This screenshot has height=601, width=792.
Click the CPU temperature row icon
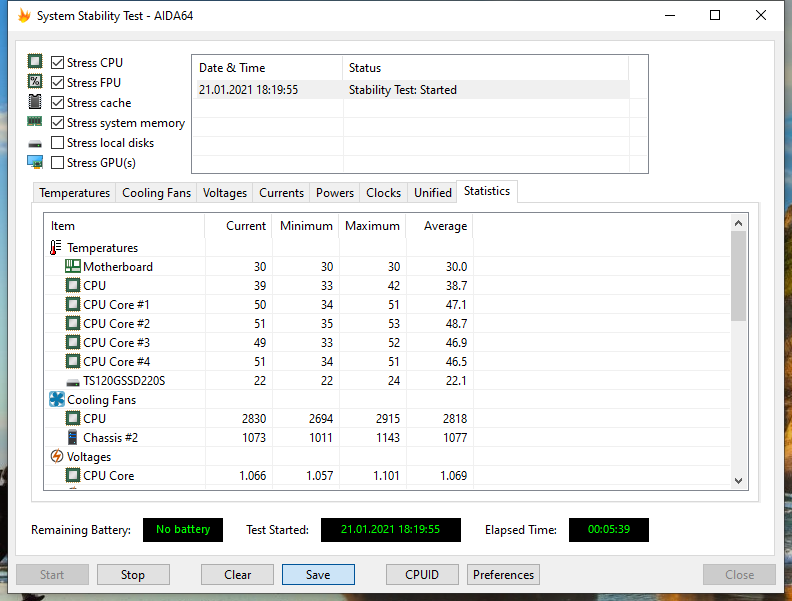click(73, 285)
